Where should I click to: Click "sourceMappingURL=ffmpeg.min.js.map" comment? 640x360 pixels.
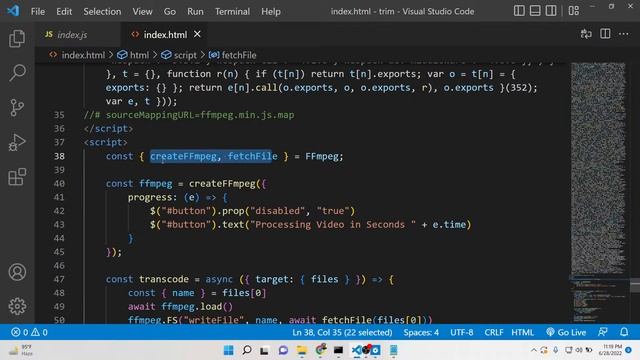[x=200, y=115]
